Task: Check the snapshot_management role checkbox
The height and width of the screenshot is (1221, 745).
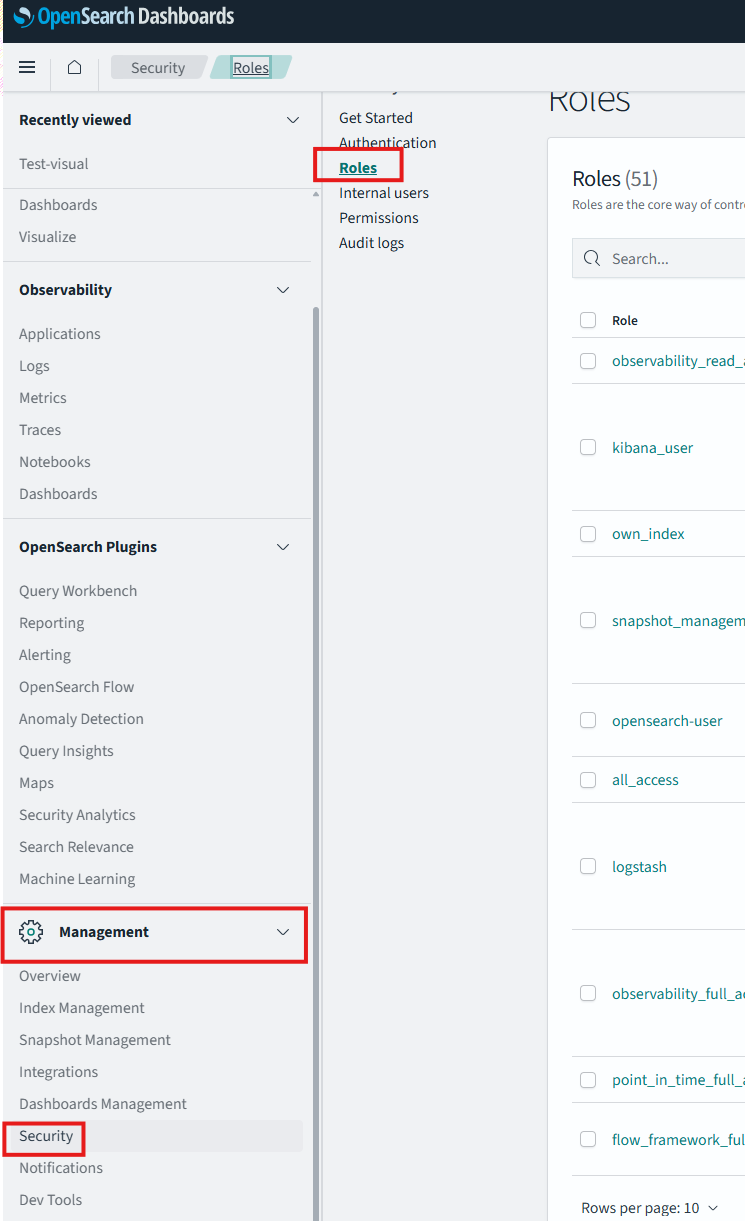Action: click(588, 620)
